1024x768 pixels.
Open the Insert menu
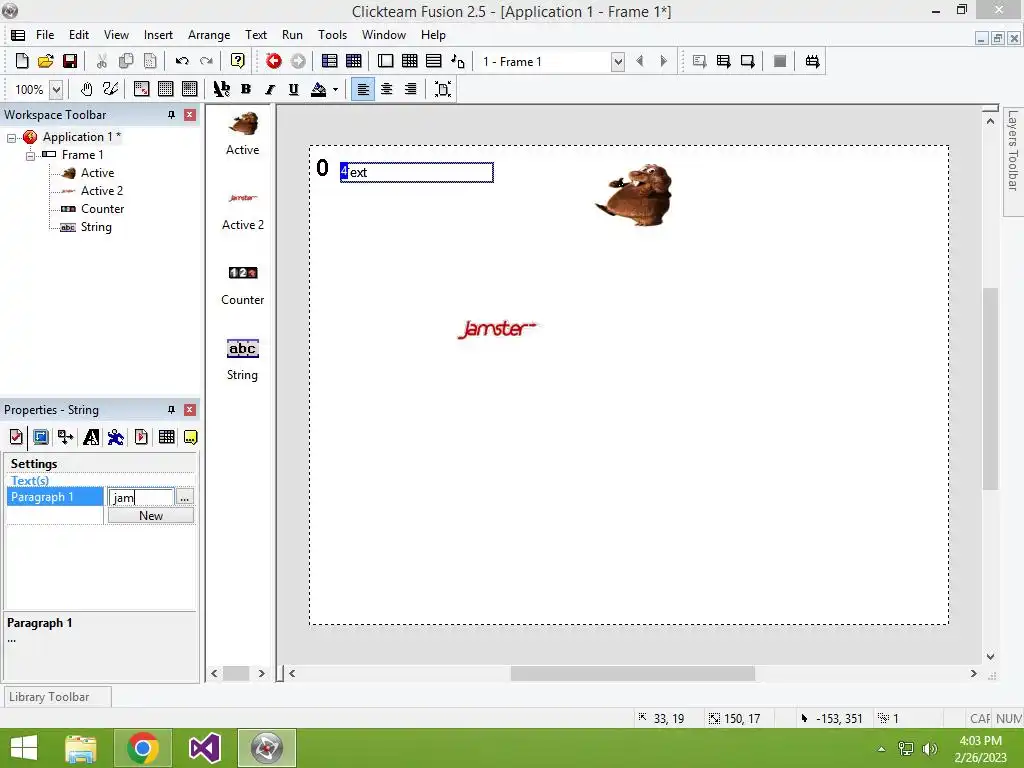[158, 35]
